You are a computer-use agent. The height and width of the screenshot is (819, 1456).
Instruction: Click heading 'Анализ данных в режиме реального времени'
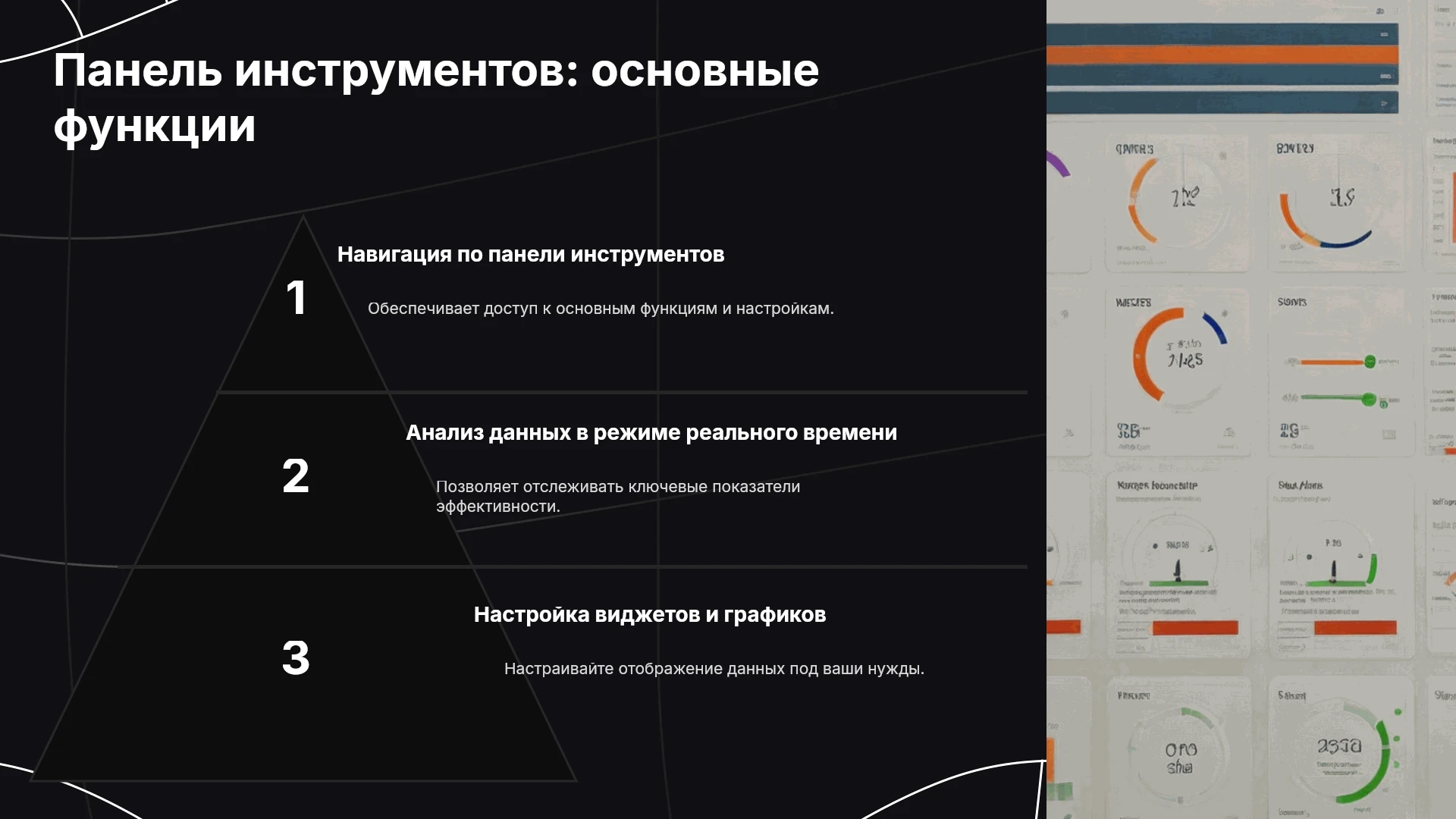[x=651, y=432]
